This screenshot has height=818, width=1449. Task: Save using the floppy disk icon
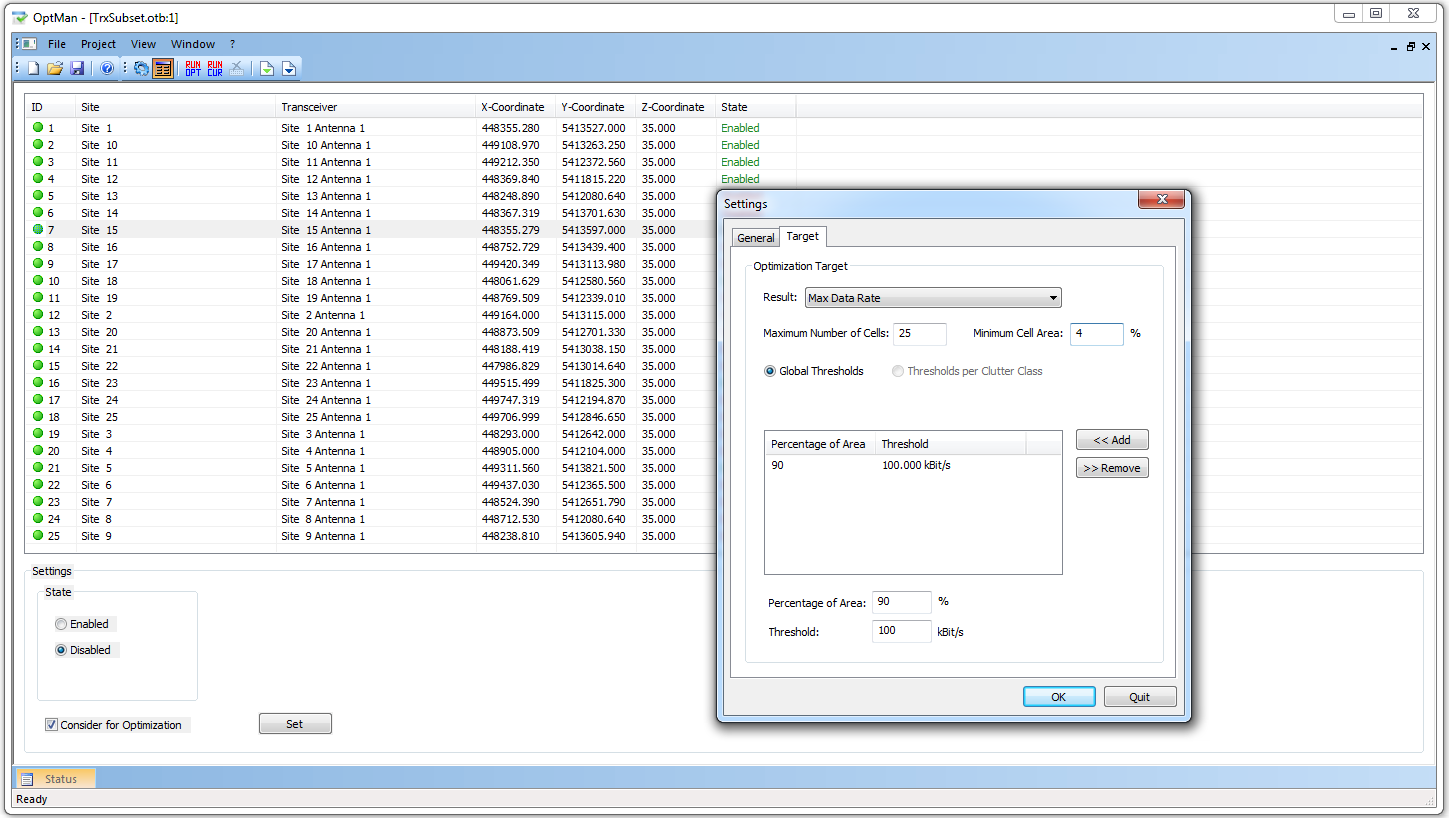(77, 69)
